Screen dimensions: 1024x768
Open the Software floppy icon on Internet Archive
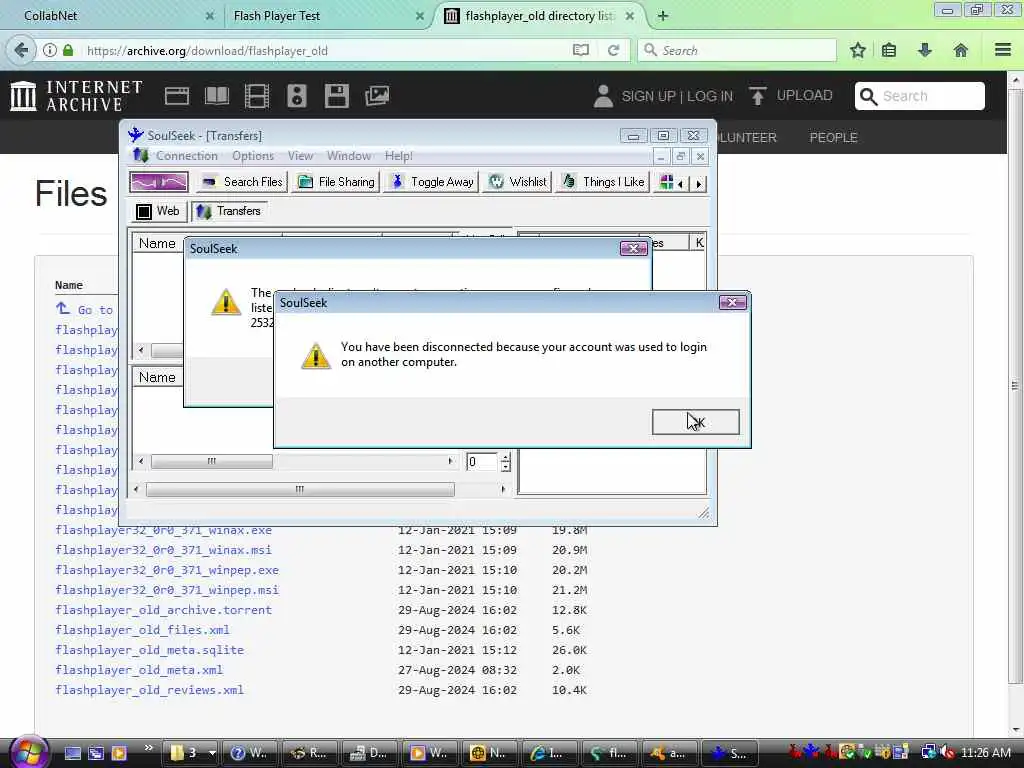pos(337,96)
